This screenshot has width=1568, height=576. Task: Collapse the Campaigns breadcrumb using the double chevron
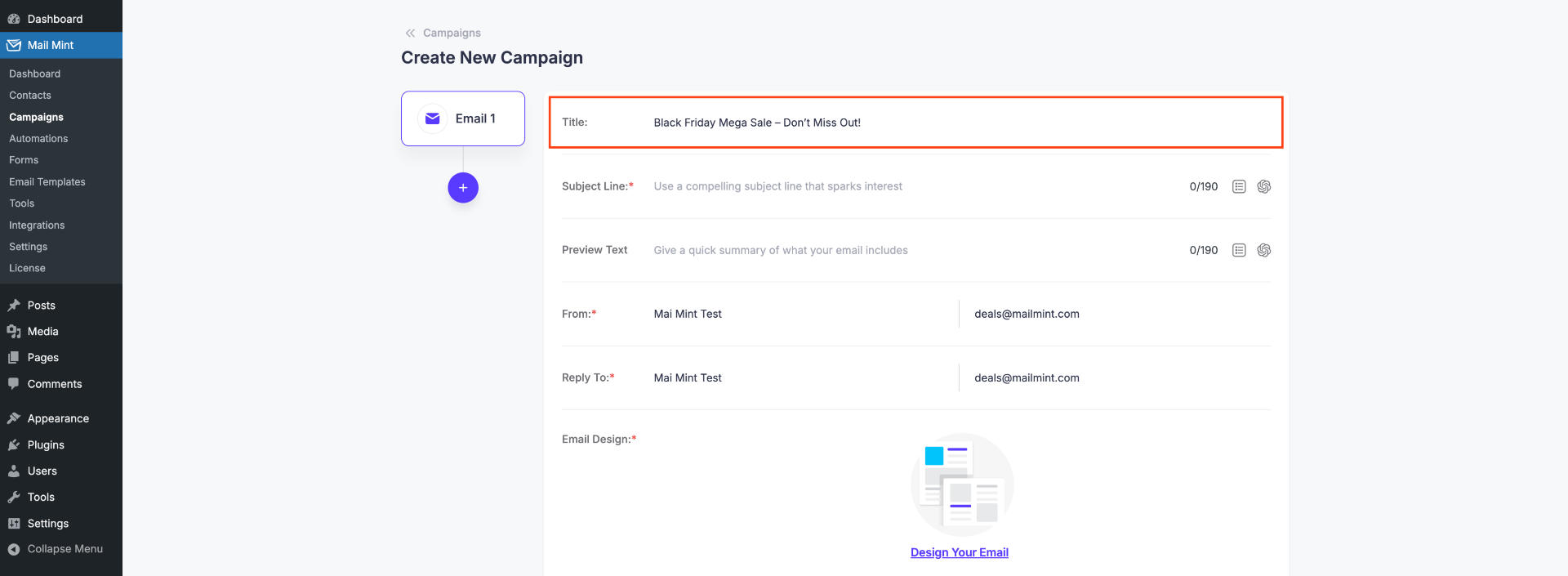(x=409, y=33)
